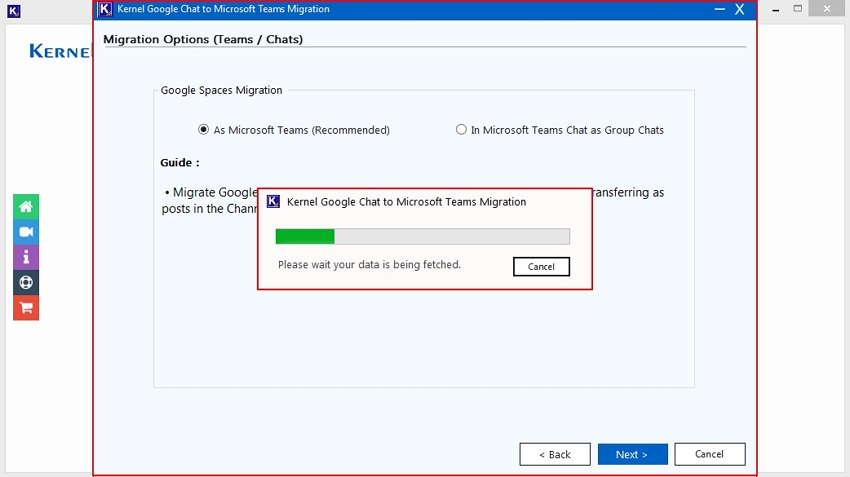850x477 pixels.
Task: Click 'Please wait your data is being fetched' text
Action: tap(369, 265)
